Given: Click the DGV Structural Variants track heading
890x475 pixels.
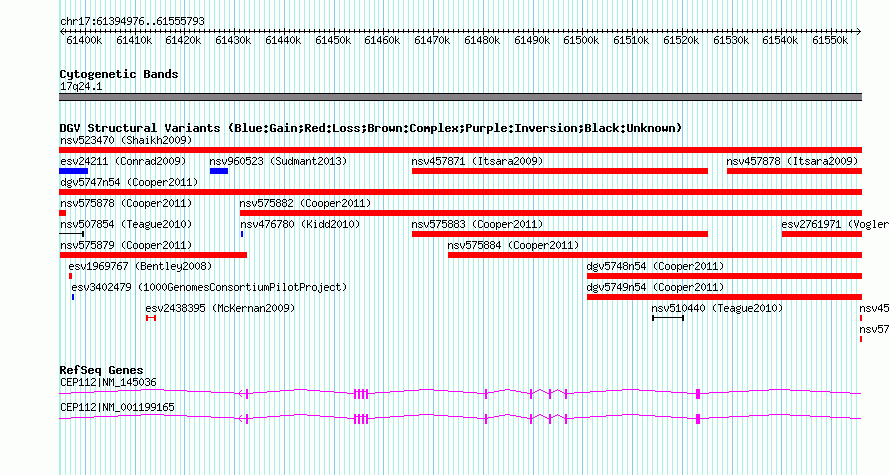Looking at the screenshot, I should pos(371,128).
